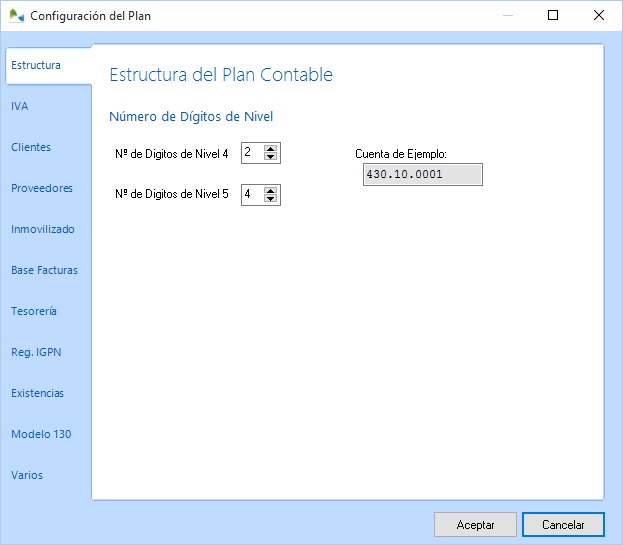This screenshot has height=545, width=623.
Task: Click the app icon in title bar
Action: point(16,16)
